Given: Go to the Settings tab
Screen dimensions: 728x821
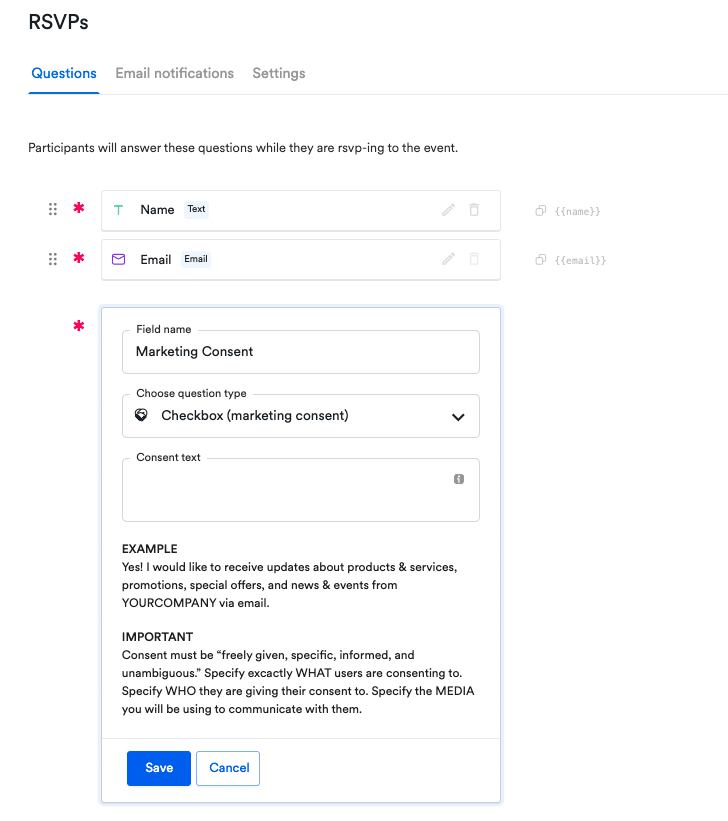Looking at the screenshot, I should click(x=279, y=73).
